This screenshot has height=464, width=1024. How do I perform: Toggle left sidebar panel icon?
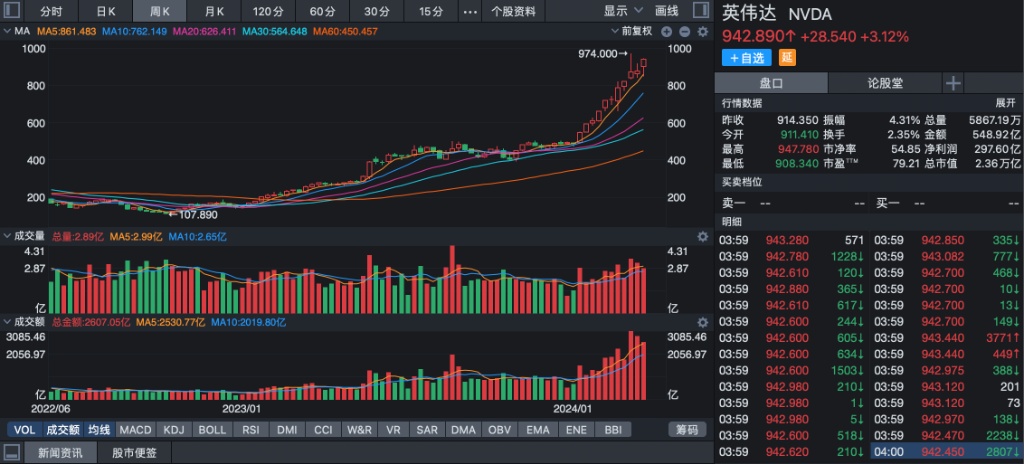[x=13, y=11]
